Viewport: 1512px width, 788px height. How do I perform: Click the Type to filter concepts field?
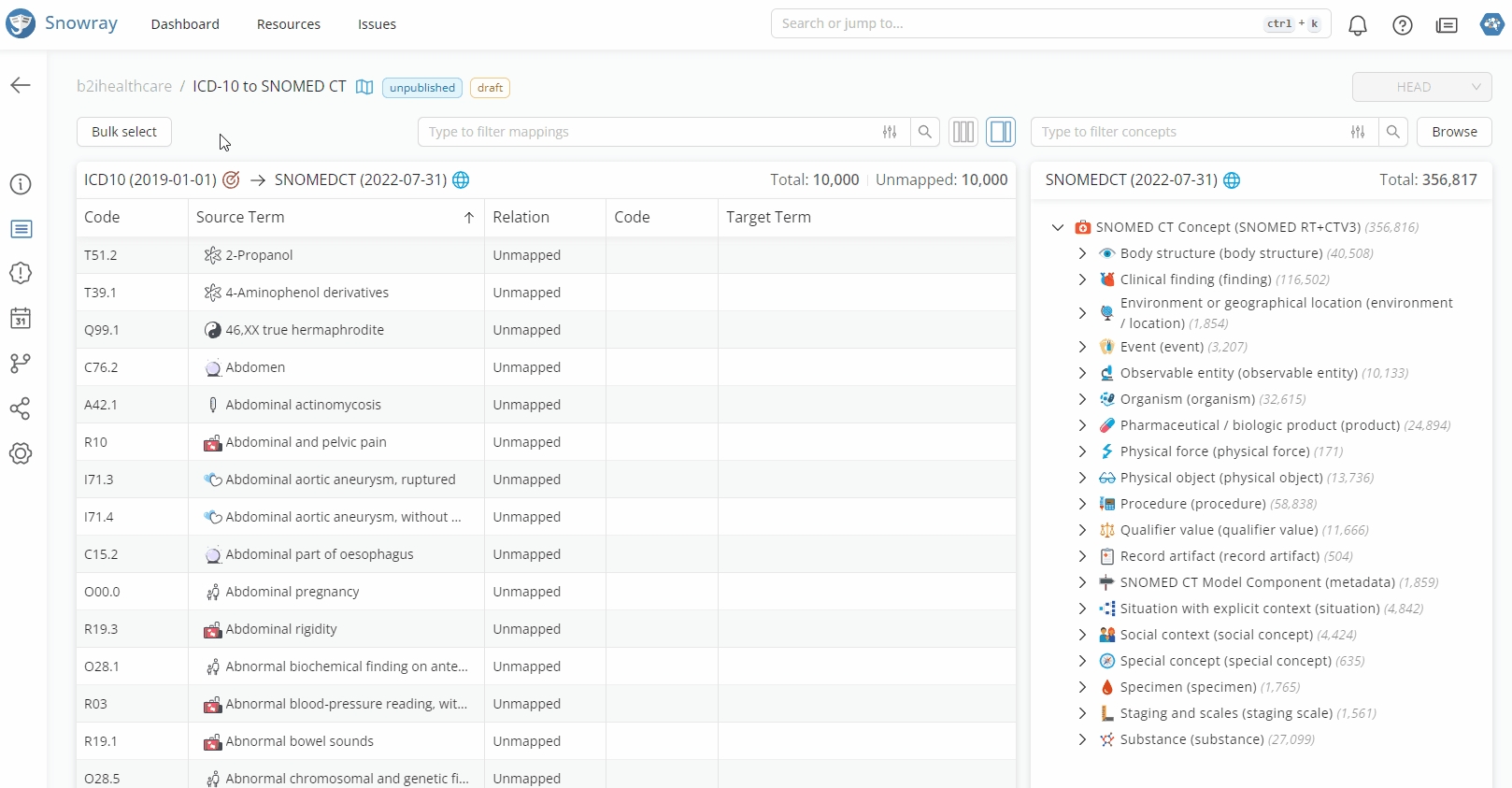pos(1187,132)
